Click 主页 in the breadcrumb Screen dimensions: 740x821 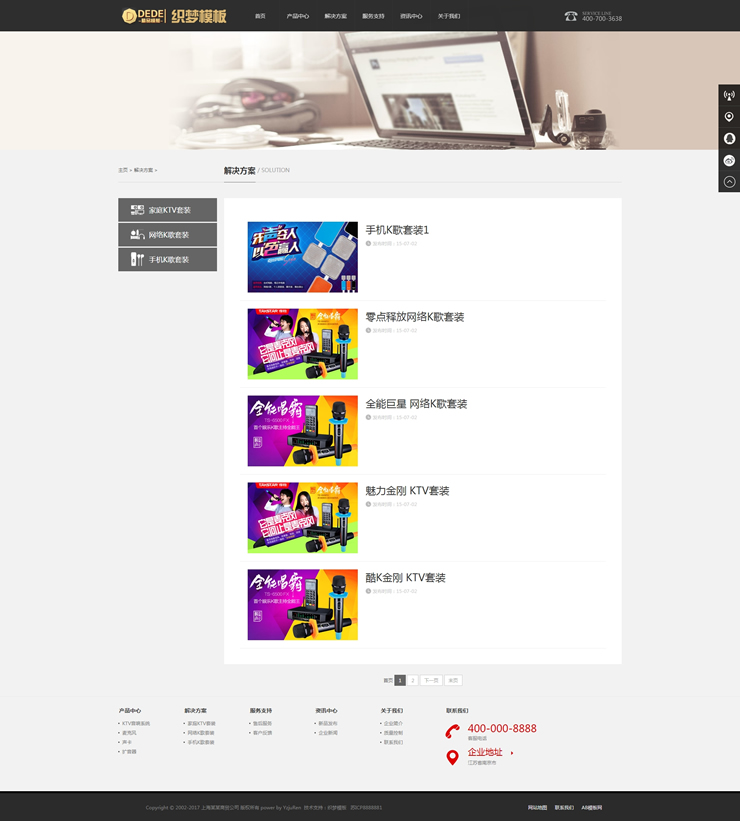123,170
